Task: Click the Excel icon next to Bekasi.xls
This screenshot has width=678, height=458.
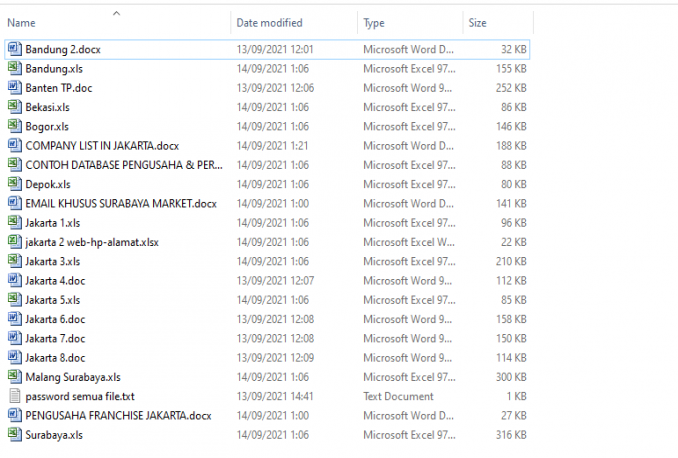Action: coord(14,107)
